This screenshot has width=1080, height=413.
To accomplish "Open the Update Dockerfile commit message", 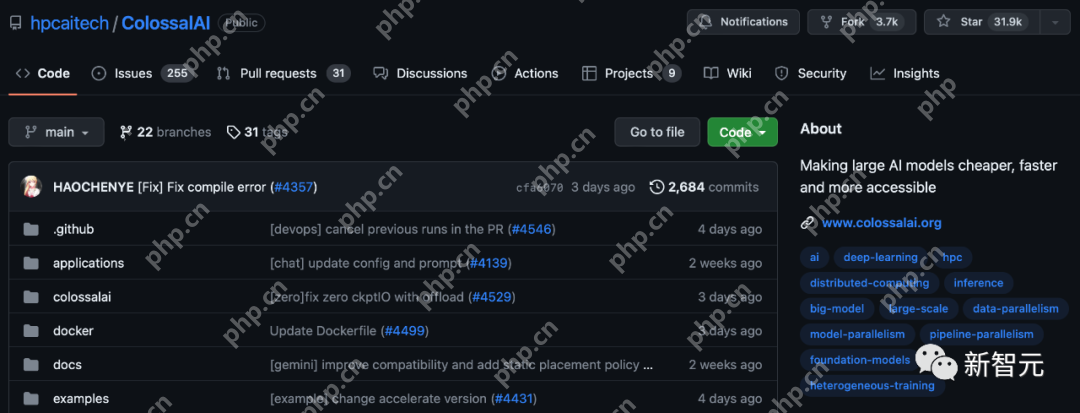I will pos(324,331).
